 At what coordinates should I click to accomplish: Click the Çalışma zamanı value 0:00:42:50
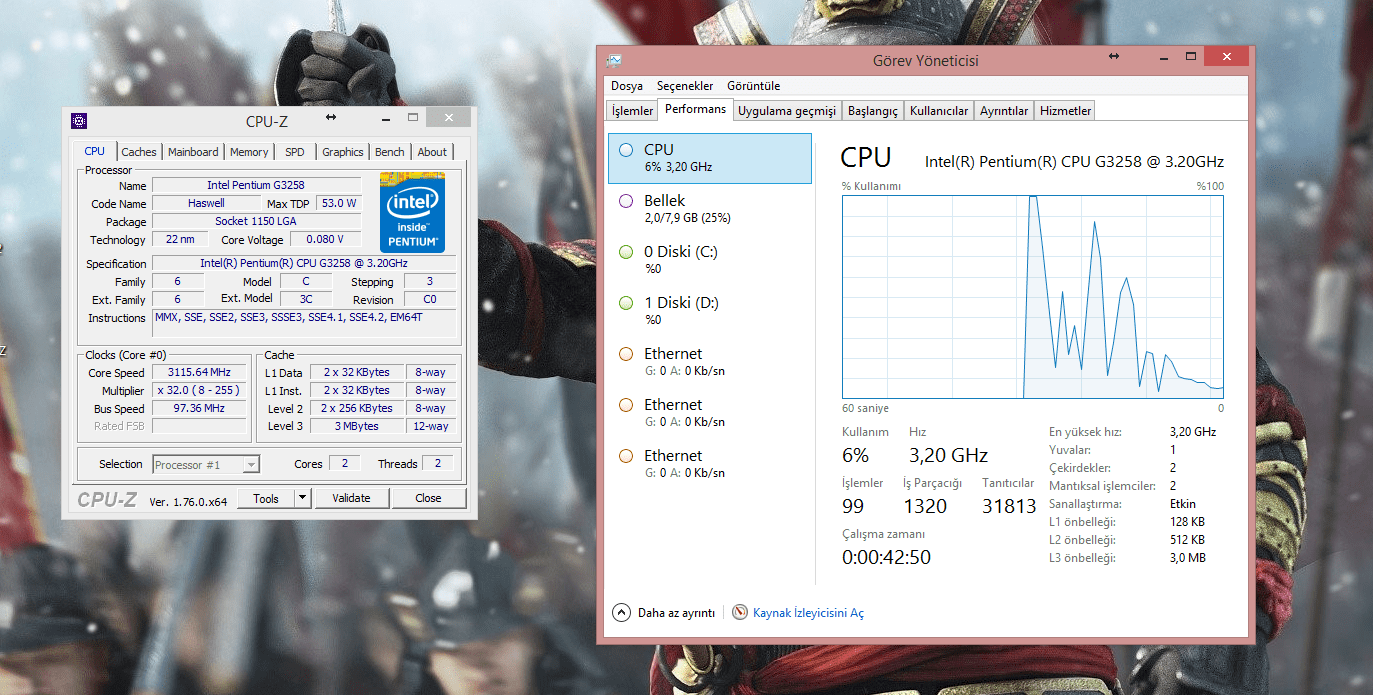click(886, 557)
